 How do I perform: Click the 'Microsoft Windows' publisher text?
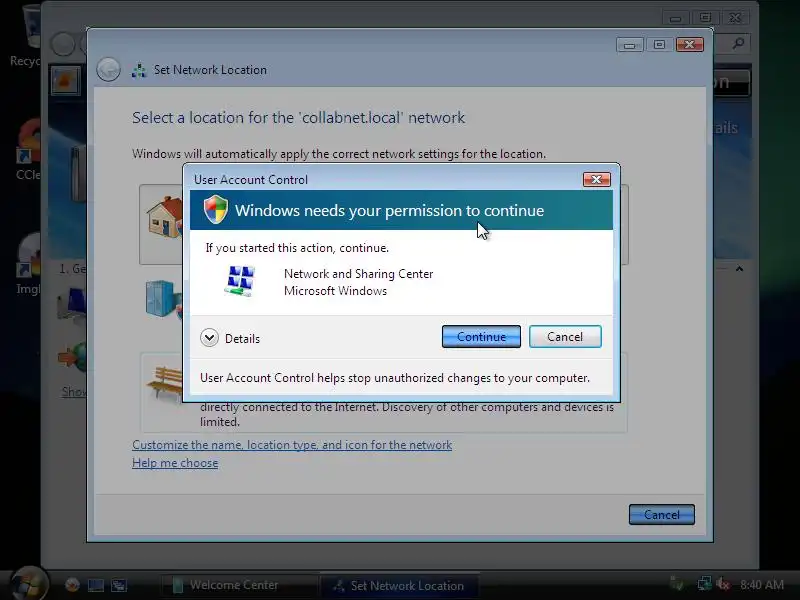click(x=335, y=291)
